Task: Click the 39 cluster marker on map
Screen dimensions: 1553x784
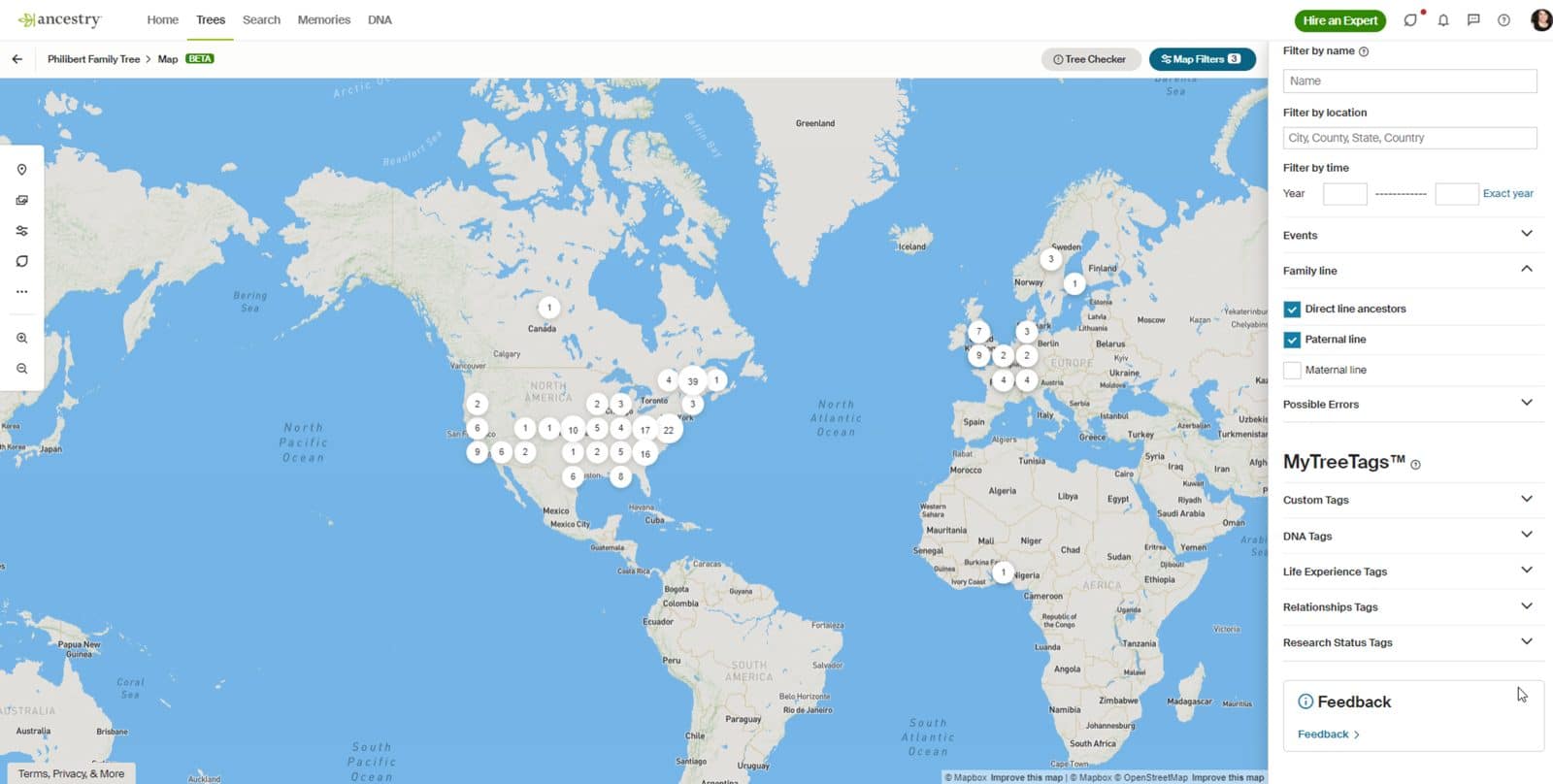Action: (x=692, y=381)
